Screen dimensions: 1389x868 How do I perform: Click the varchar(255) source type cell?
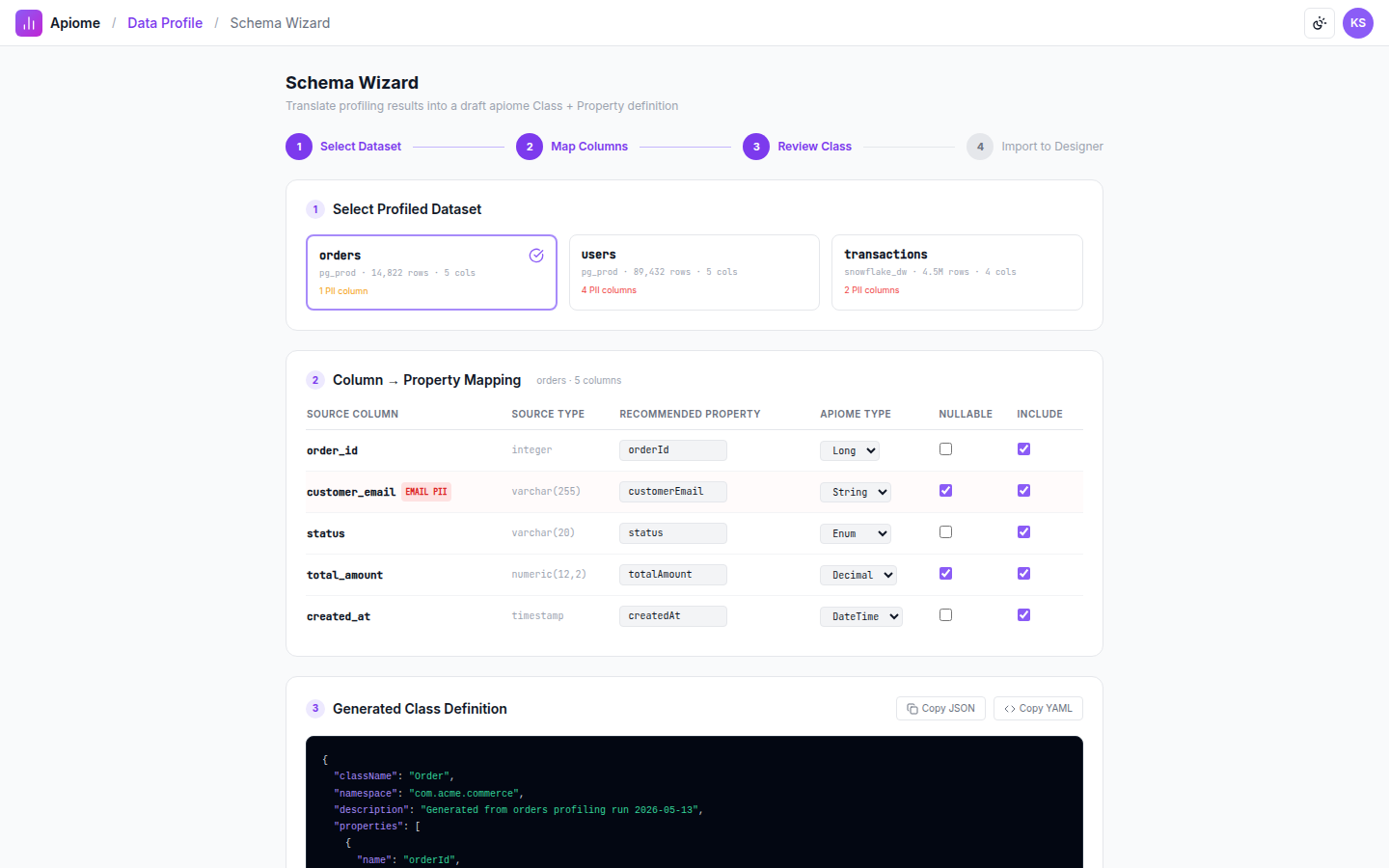click(x=546, y=492)
